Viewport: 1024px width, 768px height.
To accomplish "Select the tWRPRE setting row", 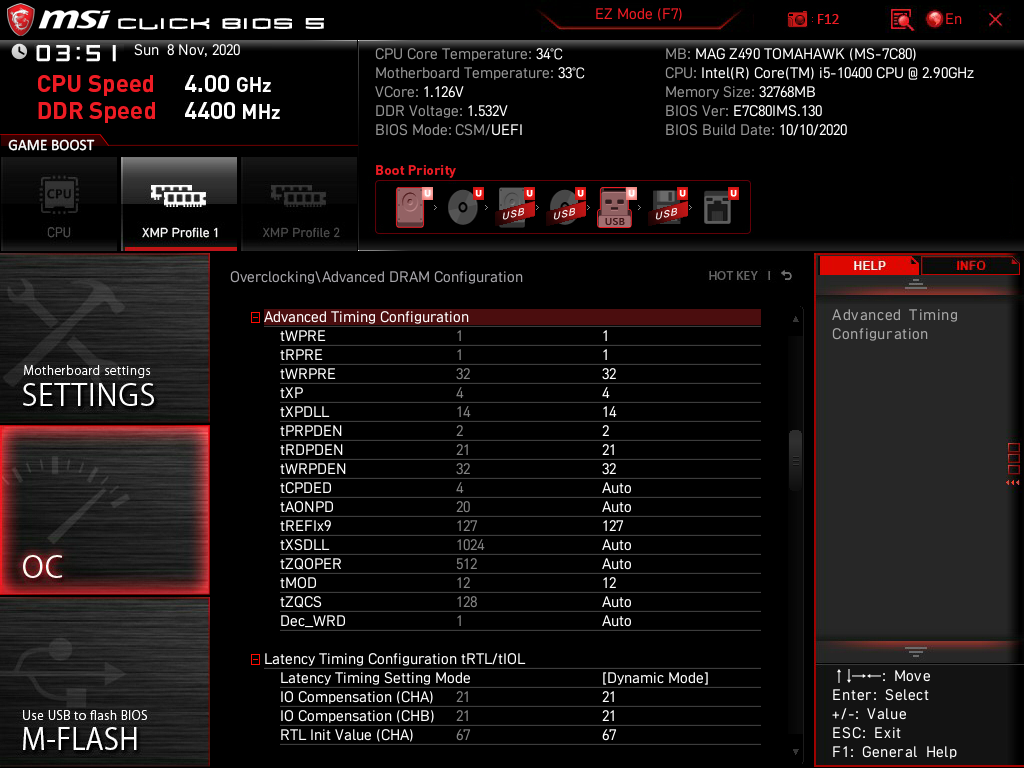I will (520, 374).
